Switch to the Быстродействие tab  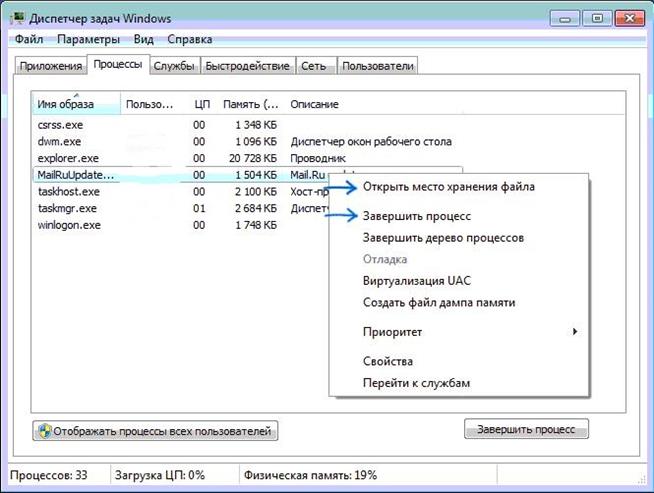pos(248,66)
